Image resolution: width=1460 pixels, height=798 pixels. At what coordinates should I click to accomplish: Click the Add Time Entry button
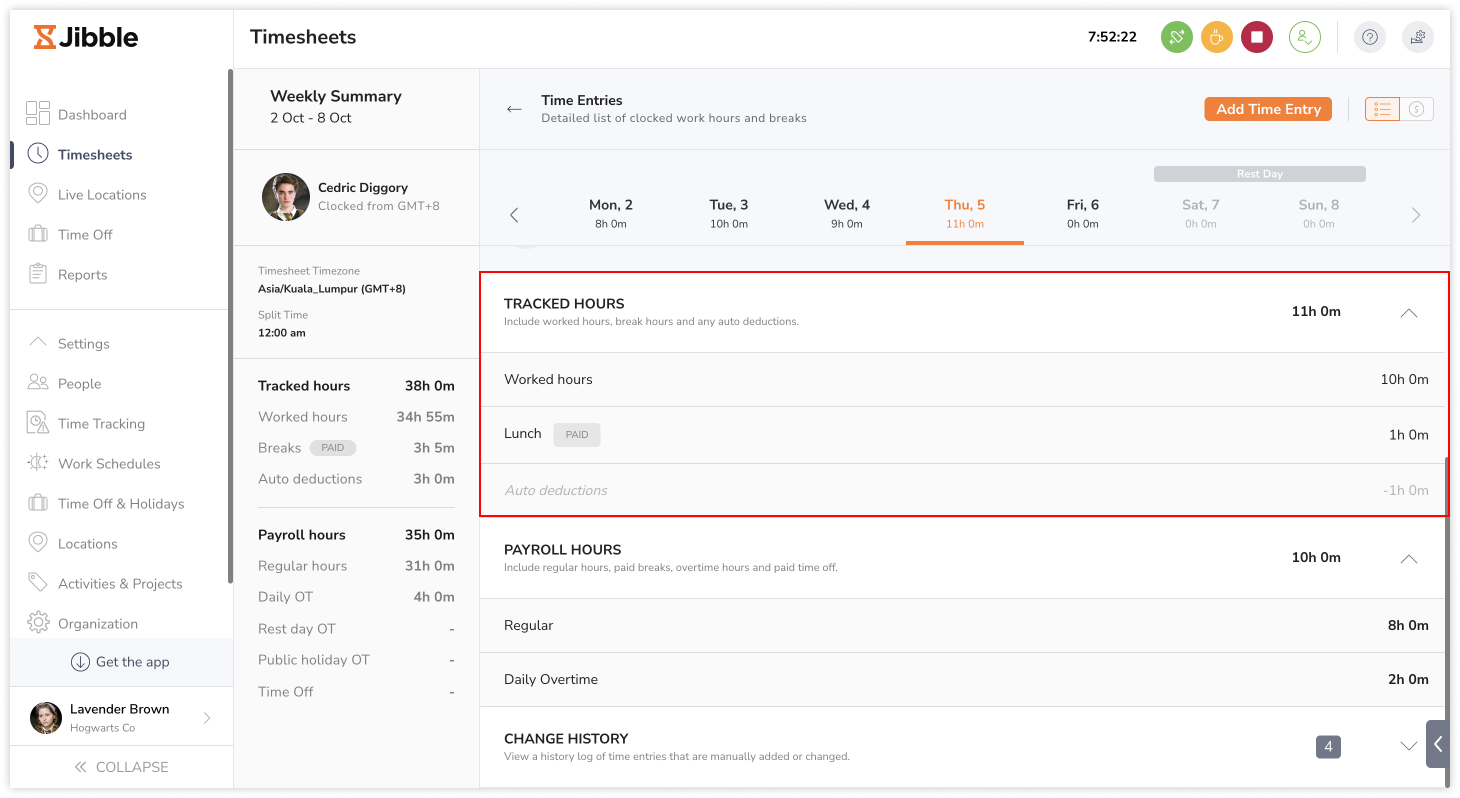(x=1267, y=108)
